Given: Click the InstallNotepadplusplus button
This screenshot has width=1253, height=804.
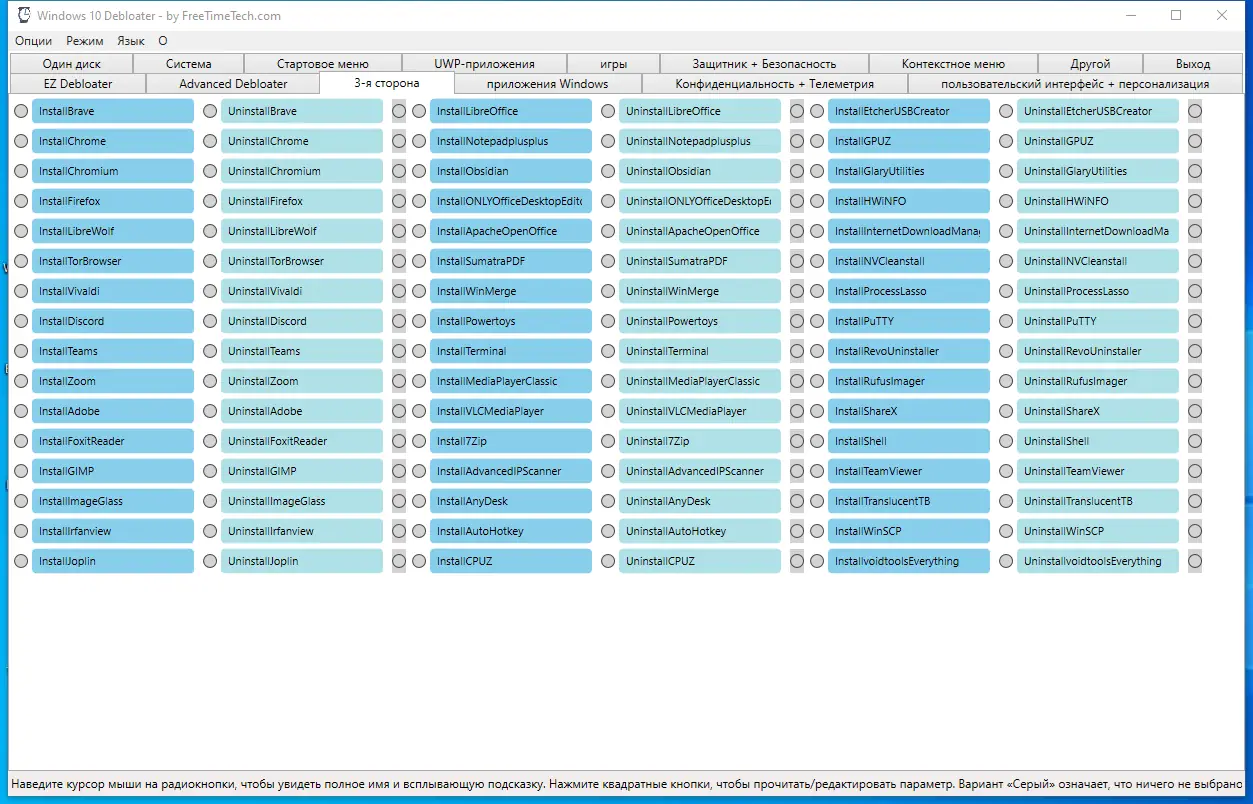Looking at the screenshot, I should pos(511,141).
